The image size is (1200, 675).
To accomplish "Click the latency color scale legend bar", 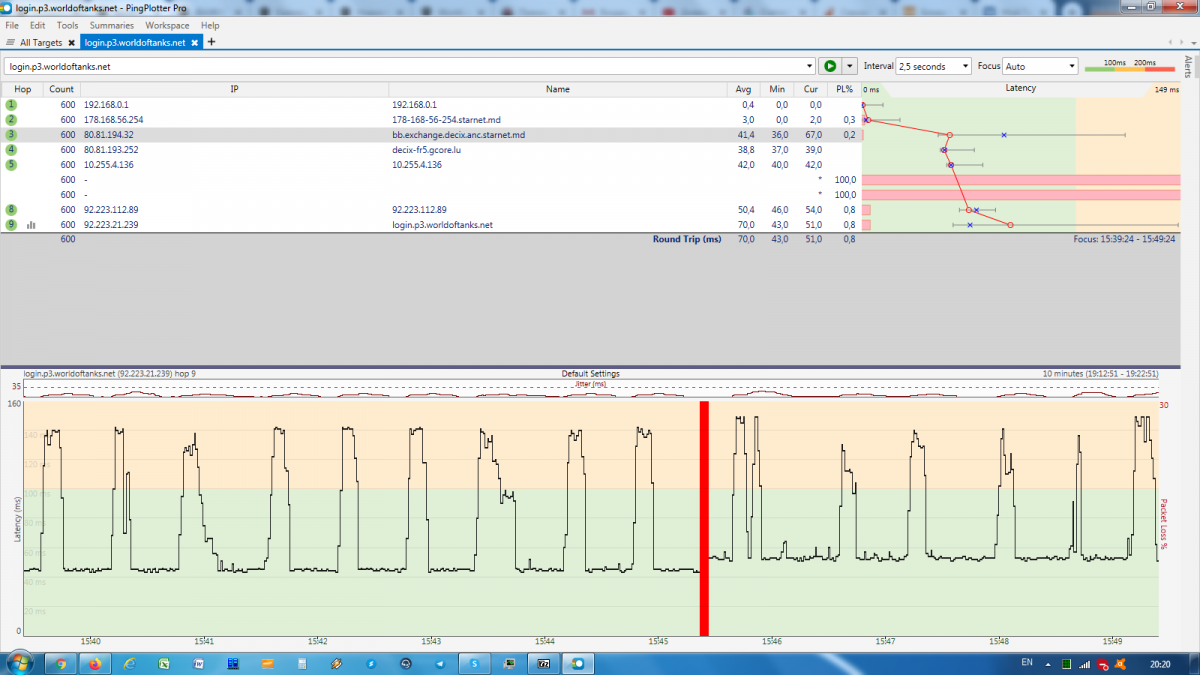I will (x=1130, y=66).
